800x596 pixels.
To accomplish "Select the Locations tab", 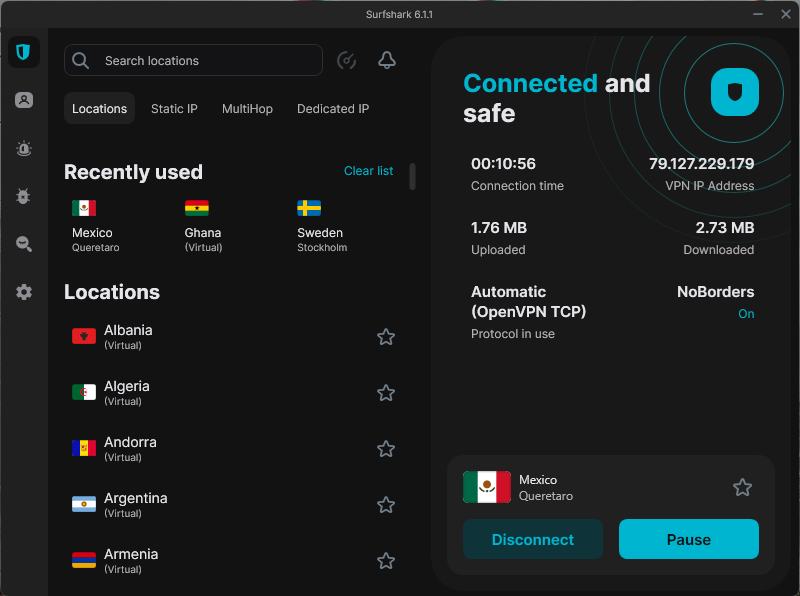I will 99,108.
